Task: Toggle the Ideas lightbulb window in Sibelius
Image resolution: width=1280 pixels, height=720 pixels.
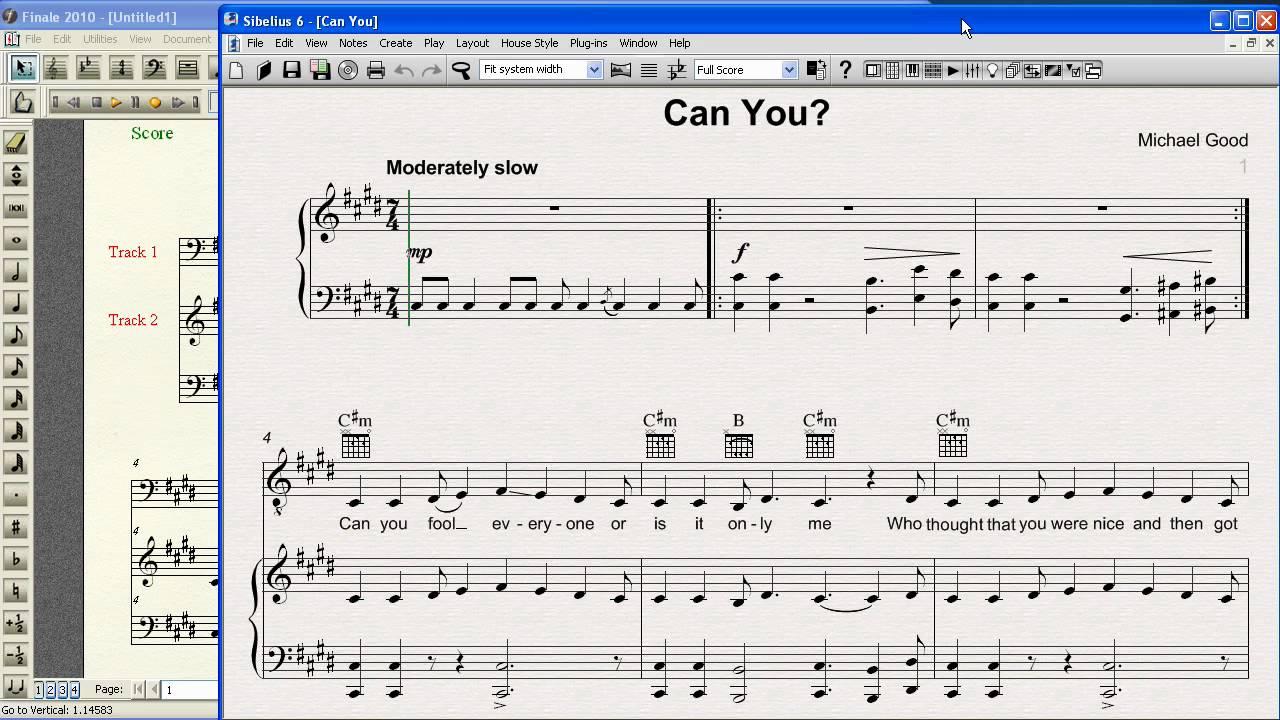Action: pyautogui.click(x=993, y=70)
